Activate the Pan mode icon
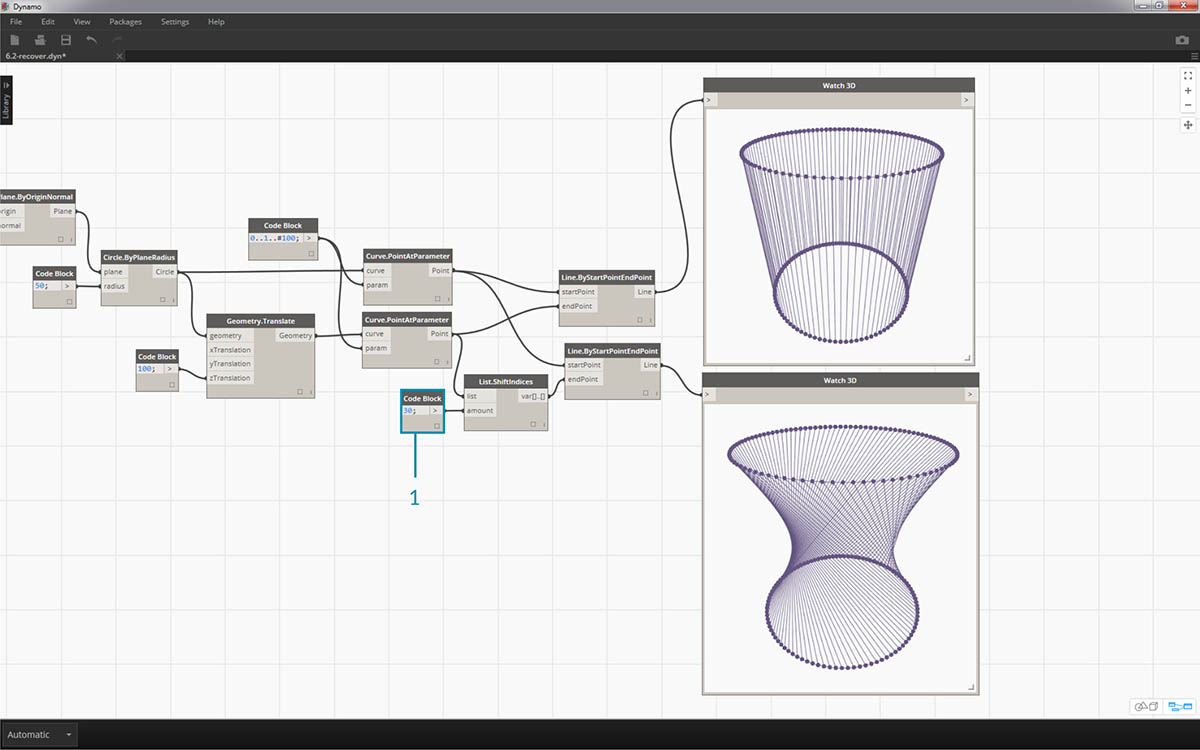The image size is (1200, 750). [1188, 125]
